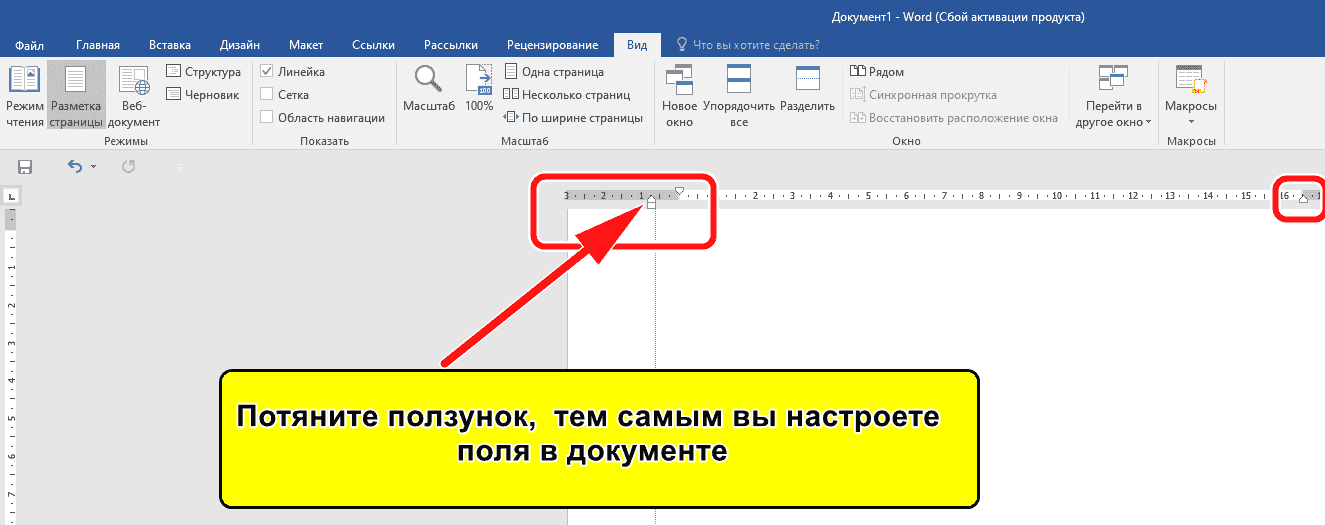
Task: Open a Новое окно of document
Action: click(x=679, y=96)
